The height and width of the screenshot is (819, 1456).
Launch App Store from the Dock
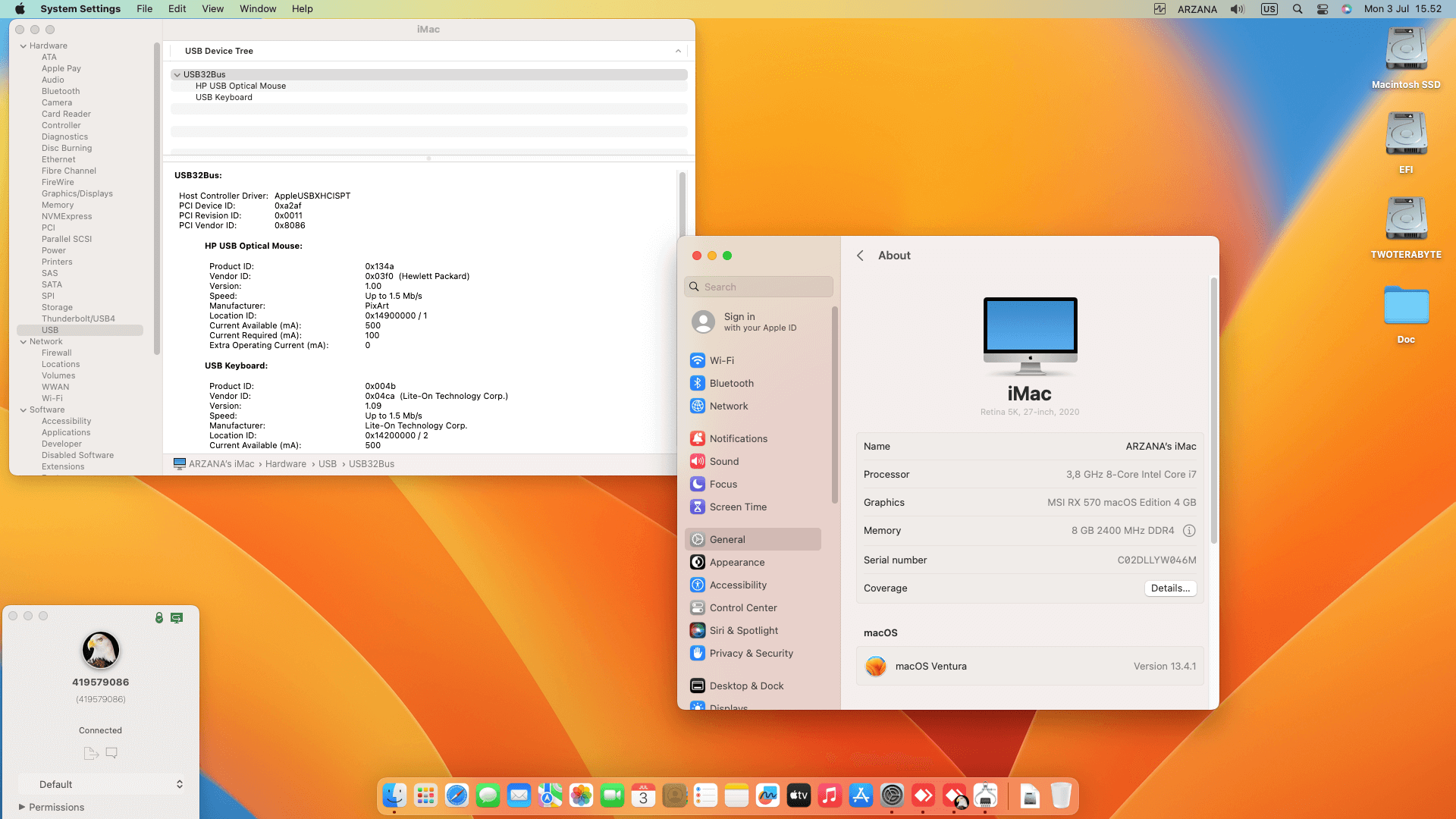point(861,795)
